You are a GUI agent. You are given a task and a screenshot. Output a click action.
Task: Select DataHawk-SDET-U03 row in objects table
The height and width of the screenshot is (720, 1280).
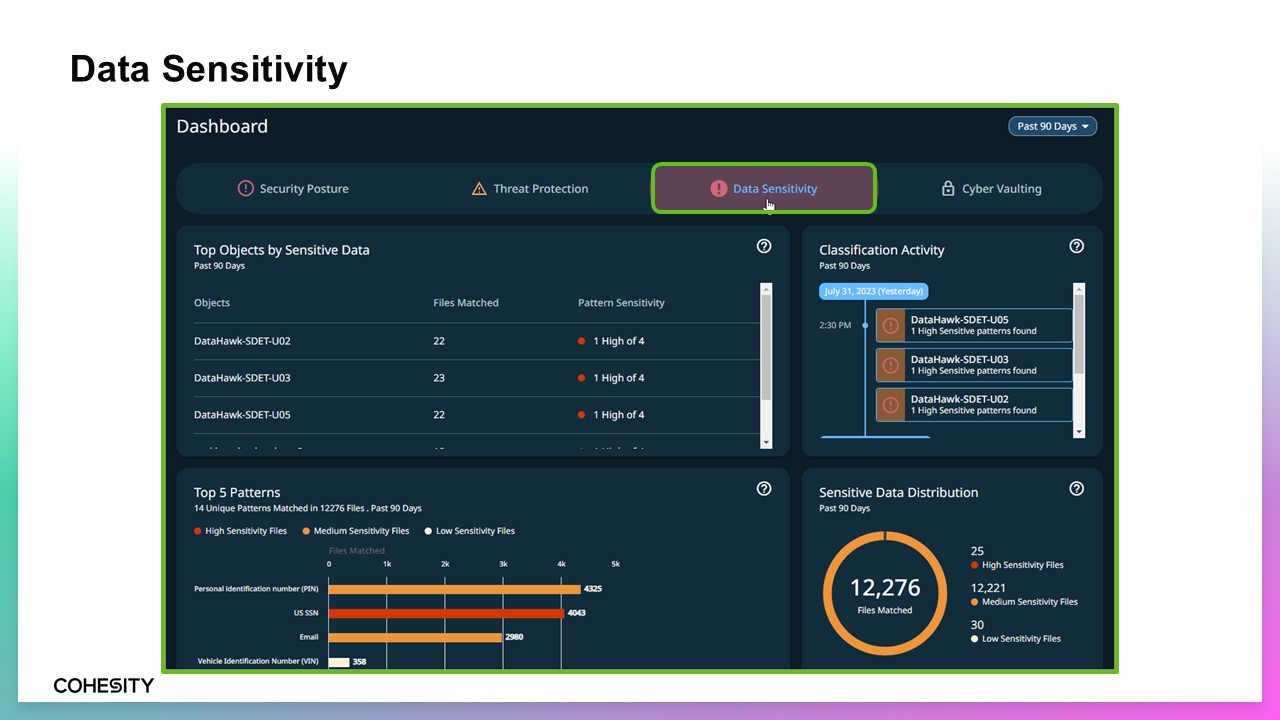click(476, 378)
